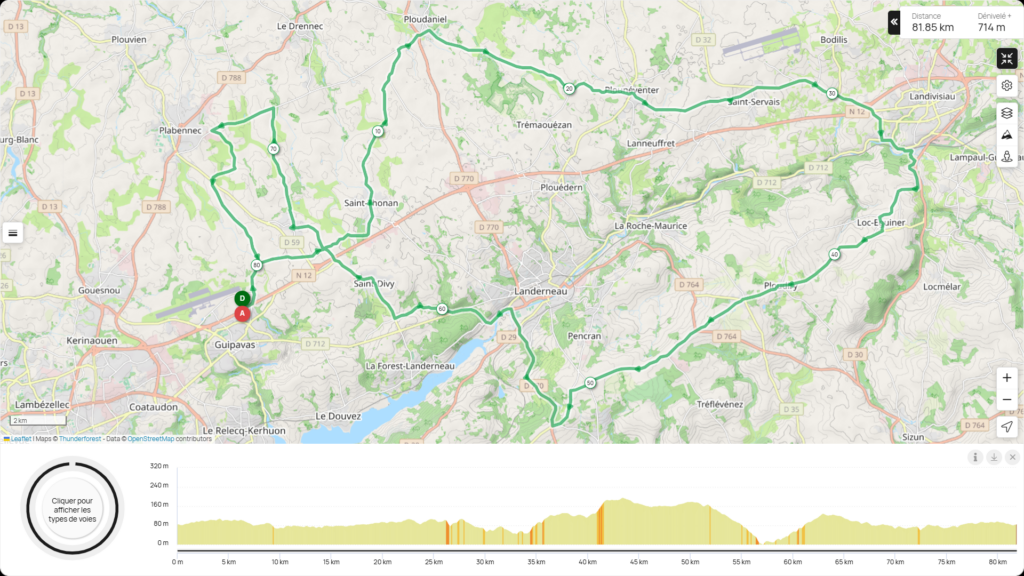The image size is (1024, 576).
Task: Toggle fullscreen map with the shrink icon
Action: pos(1006,59)
